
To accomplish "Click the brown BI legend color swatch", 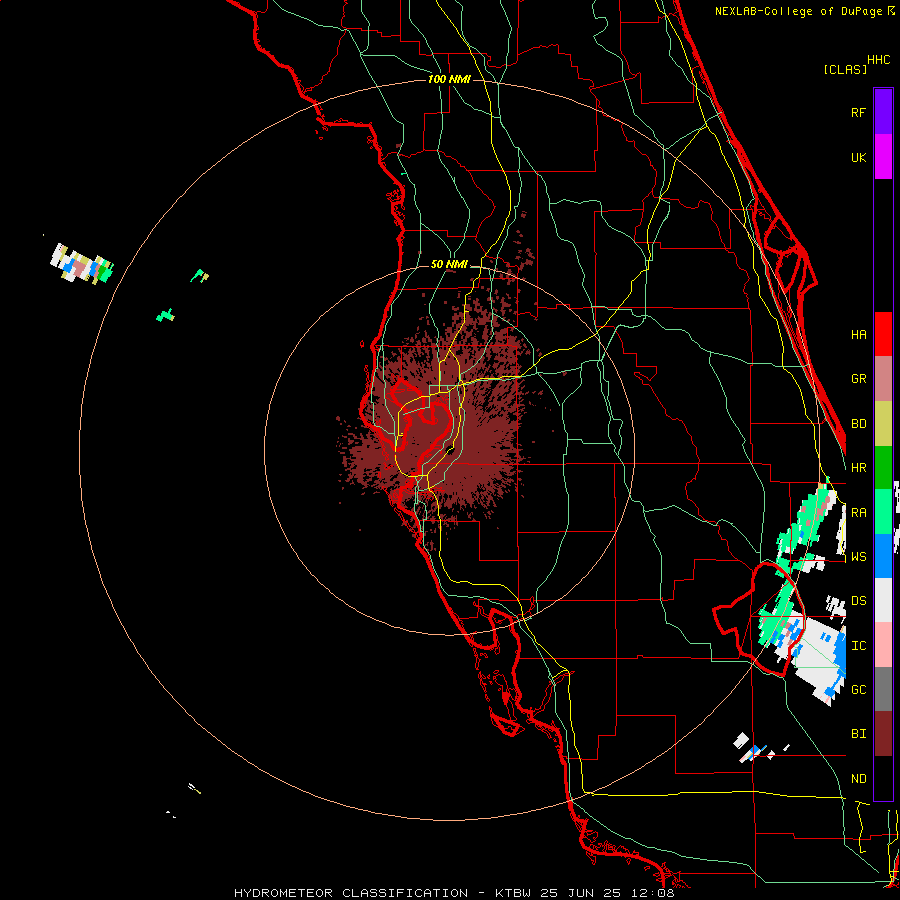I will (x=883, y=734).
